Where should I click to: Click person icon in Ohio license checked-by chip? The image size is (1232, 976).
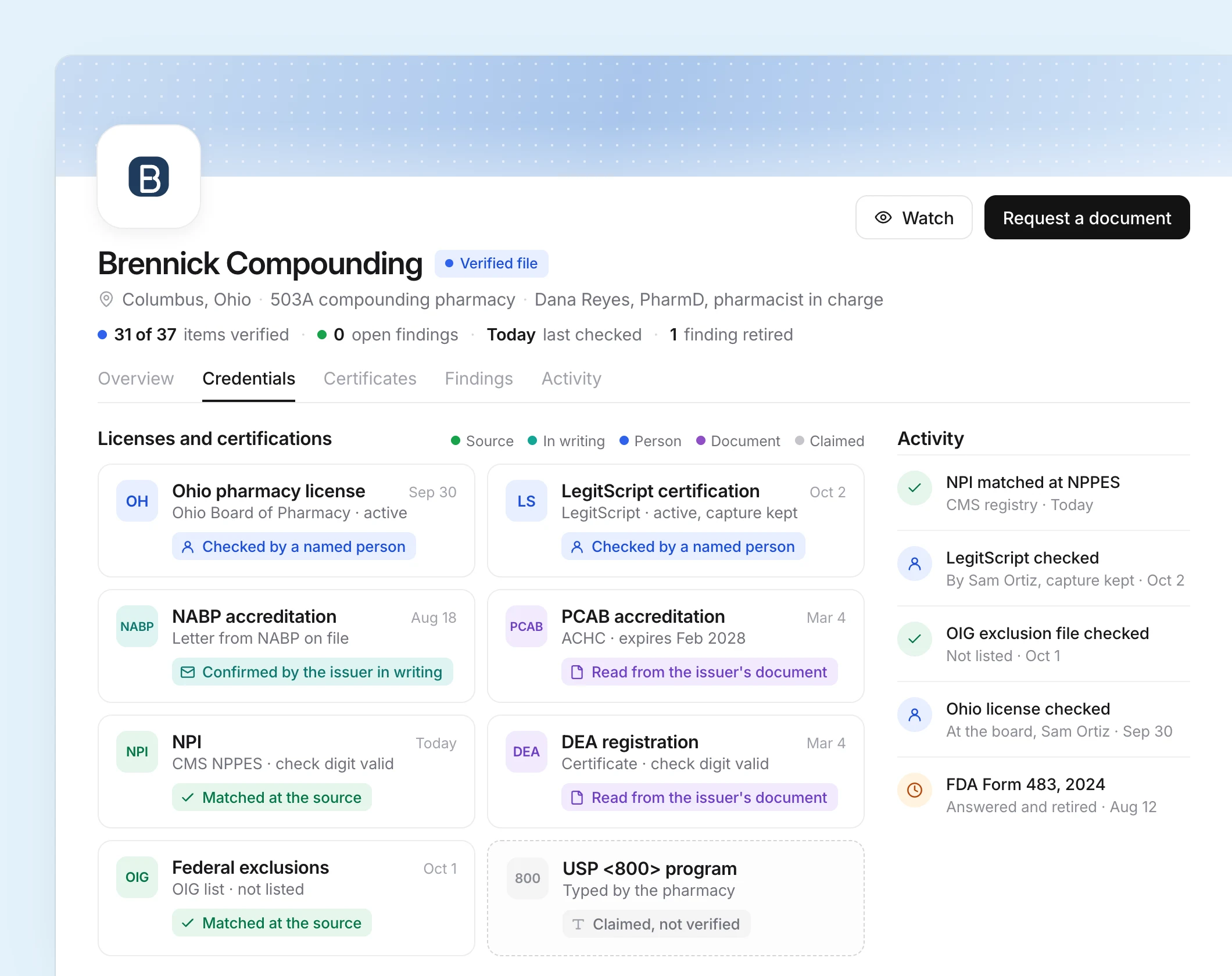(188, 547)
